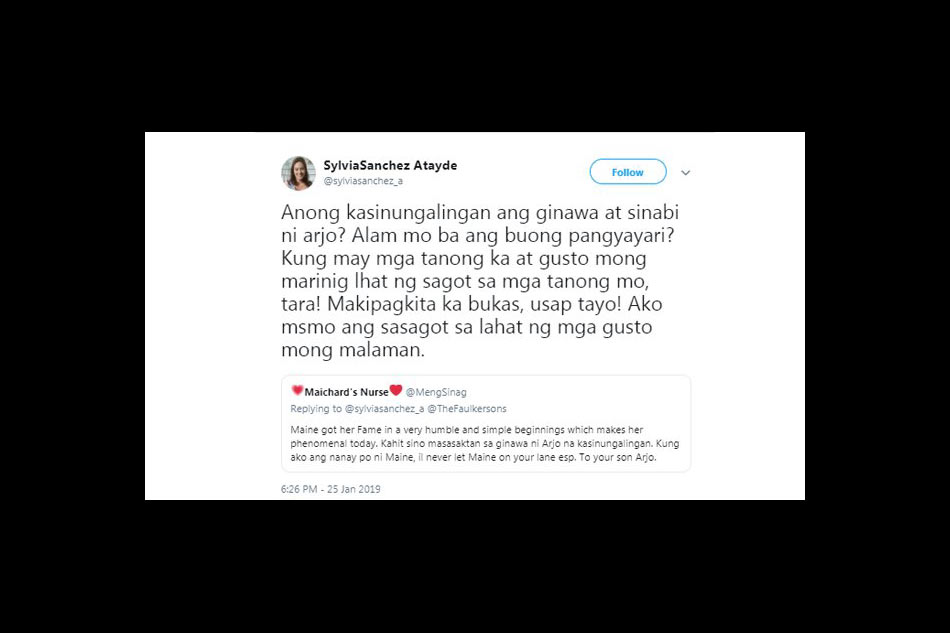Click the heart emoji before Maichard's Nurse
The width and height of the screenshot is (950, 633).
pyautogui.click(x=297, y=390)
